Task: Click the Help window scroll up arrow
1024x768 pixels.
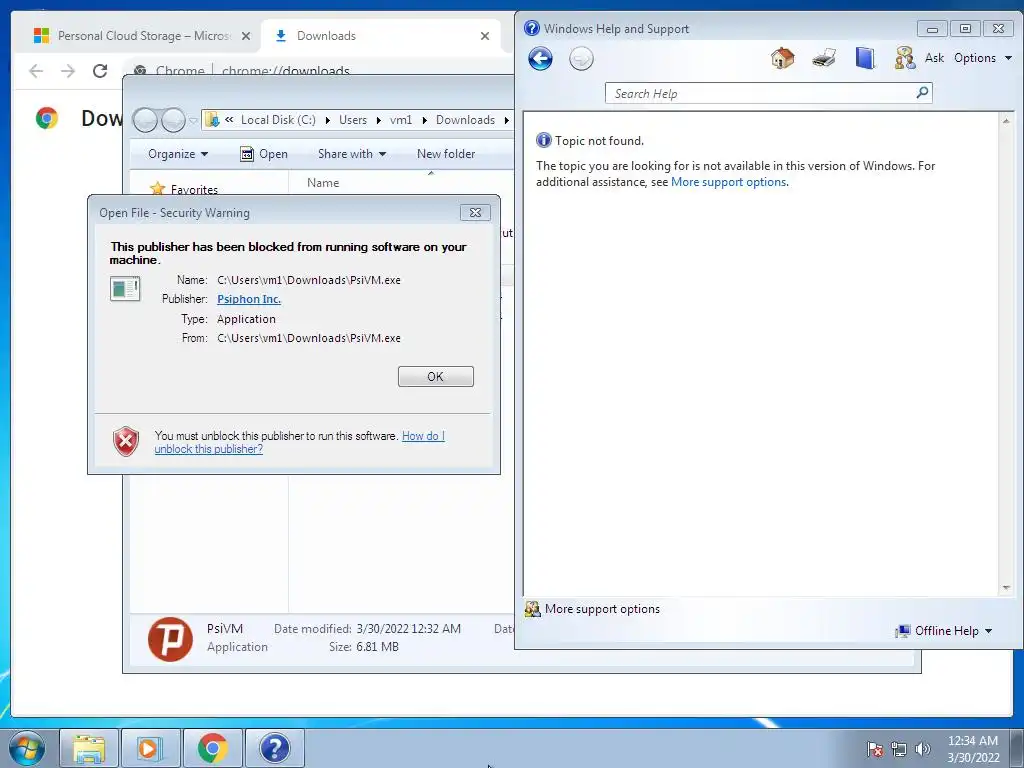Action: [1006, 121]
